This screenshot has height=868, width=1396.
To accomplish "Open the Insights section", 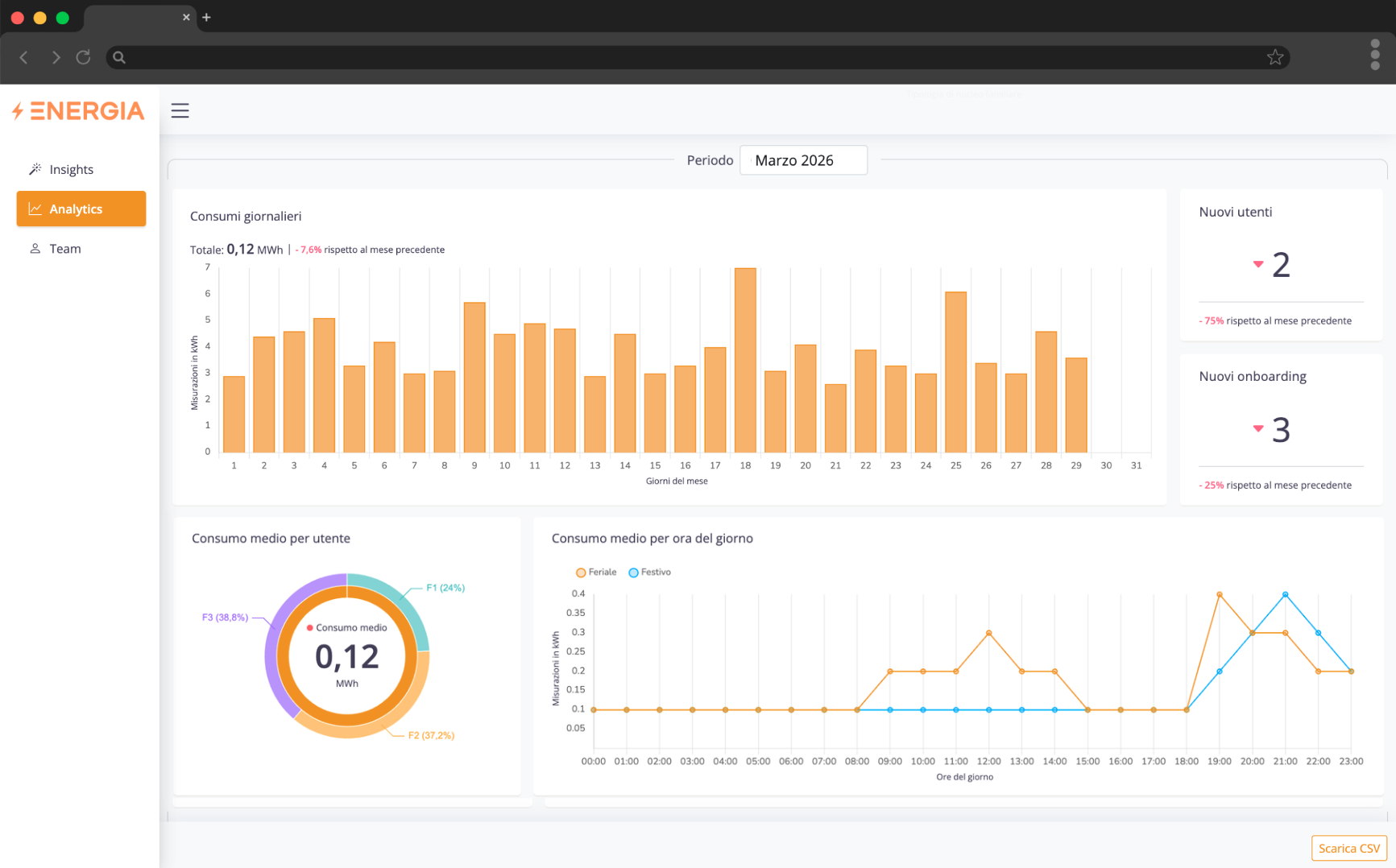I will click(72, 169).
